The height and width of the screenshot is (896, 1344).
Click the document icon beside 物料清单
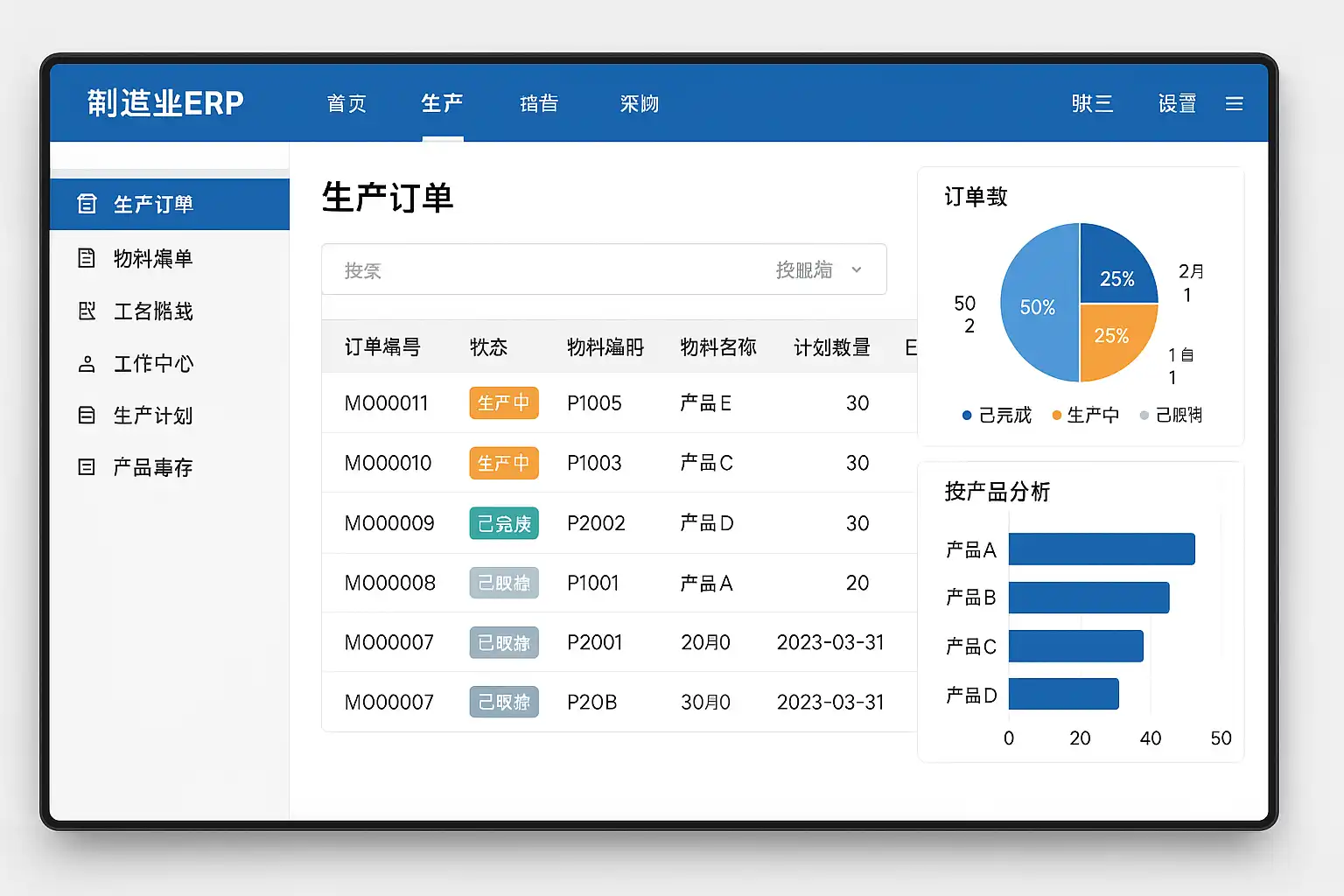click(87, 258)
